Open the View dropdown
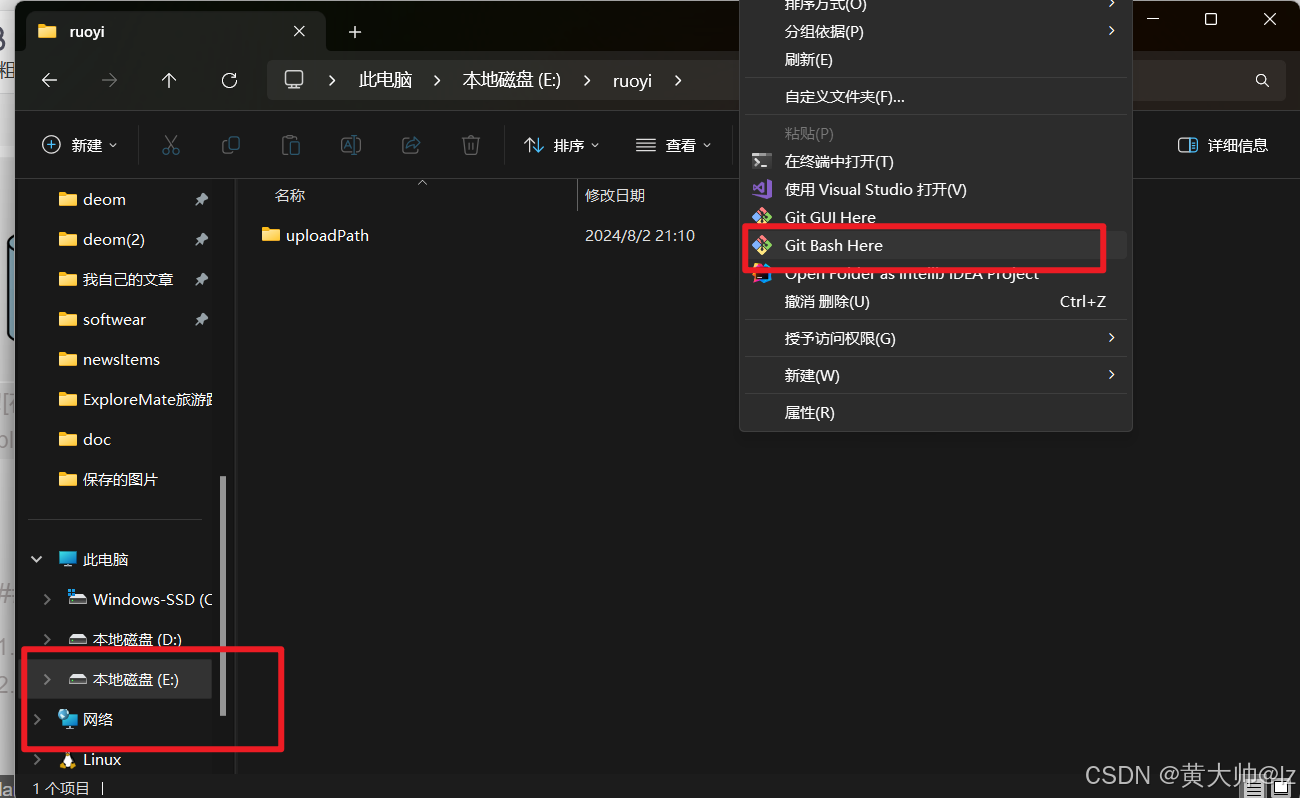The width and height of the screenshot is (1300, 798). [674, 145]
